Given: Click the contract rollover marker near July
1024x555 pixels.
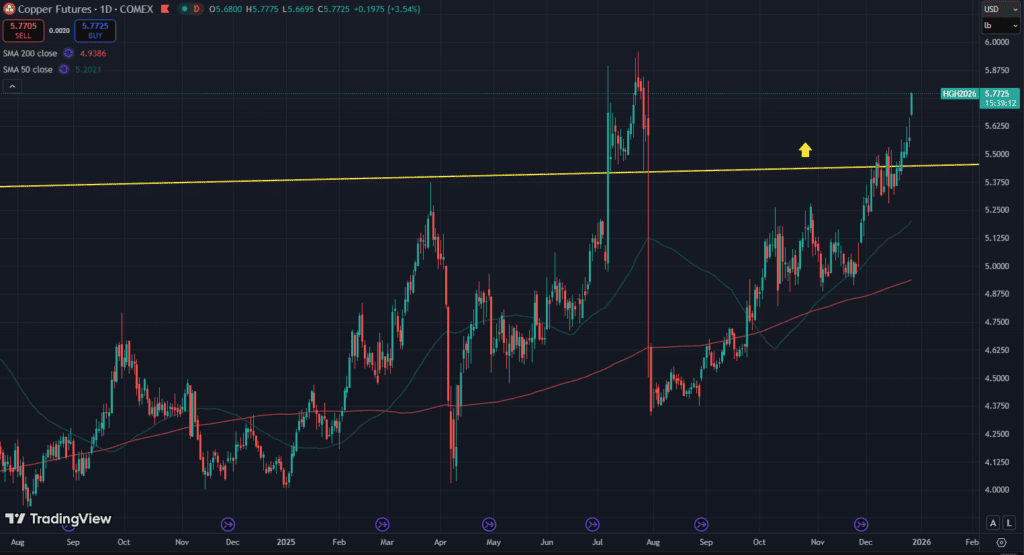Looking at the screenshot, I should click(x=592, y=523).
